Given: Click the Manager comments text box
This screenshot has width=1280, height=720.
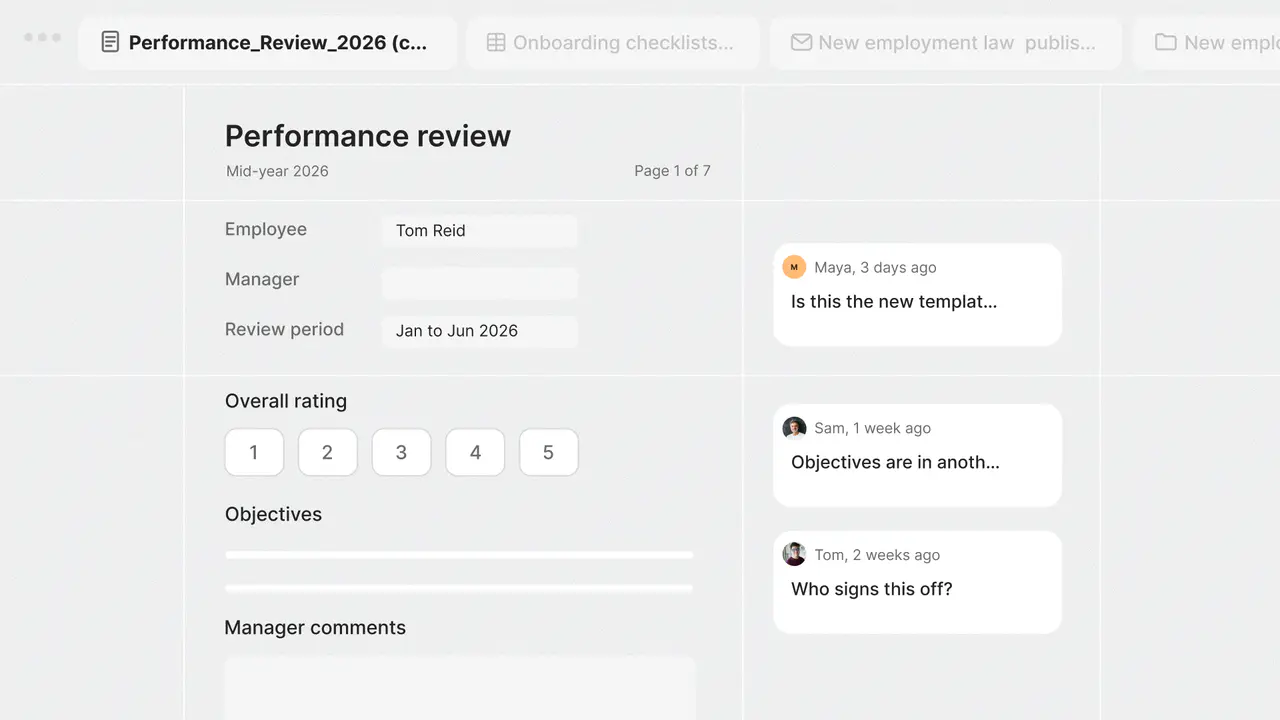Looking at the screenshot, I should [460, 688].
